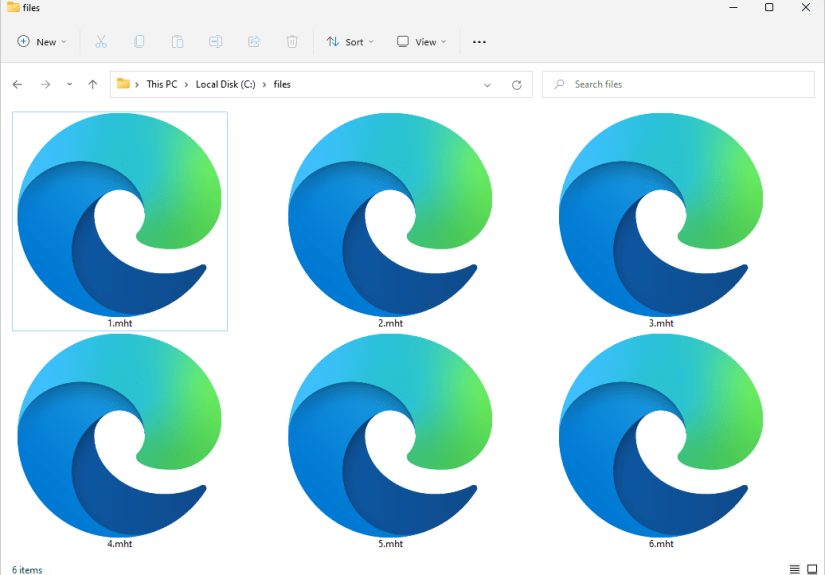
Task: Click the Copy icon in toolbar
Action: coord(139,42)
